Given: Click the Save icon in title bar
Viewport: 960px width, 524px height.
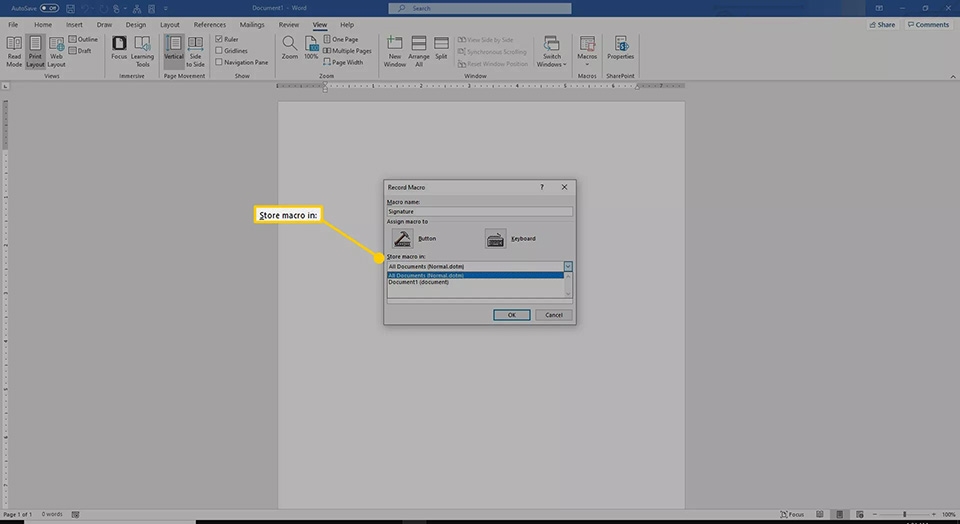Looking at the screenshot, I should 70,9.
